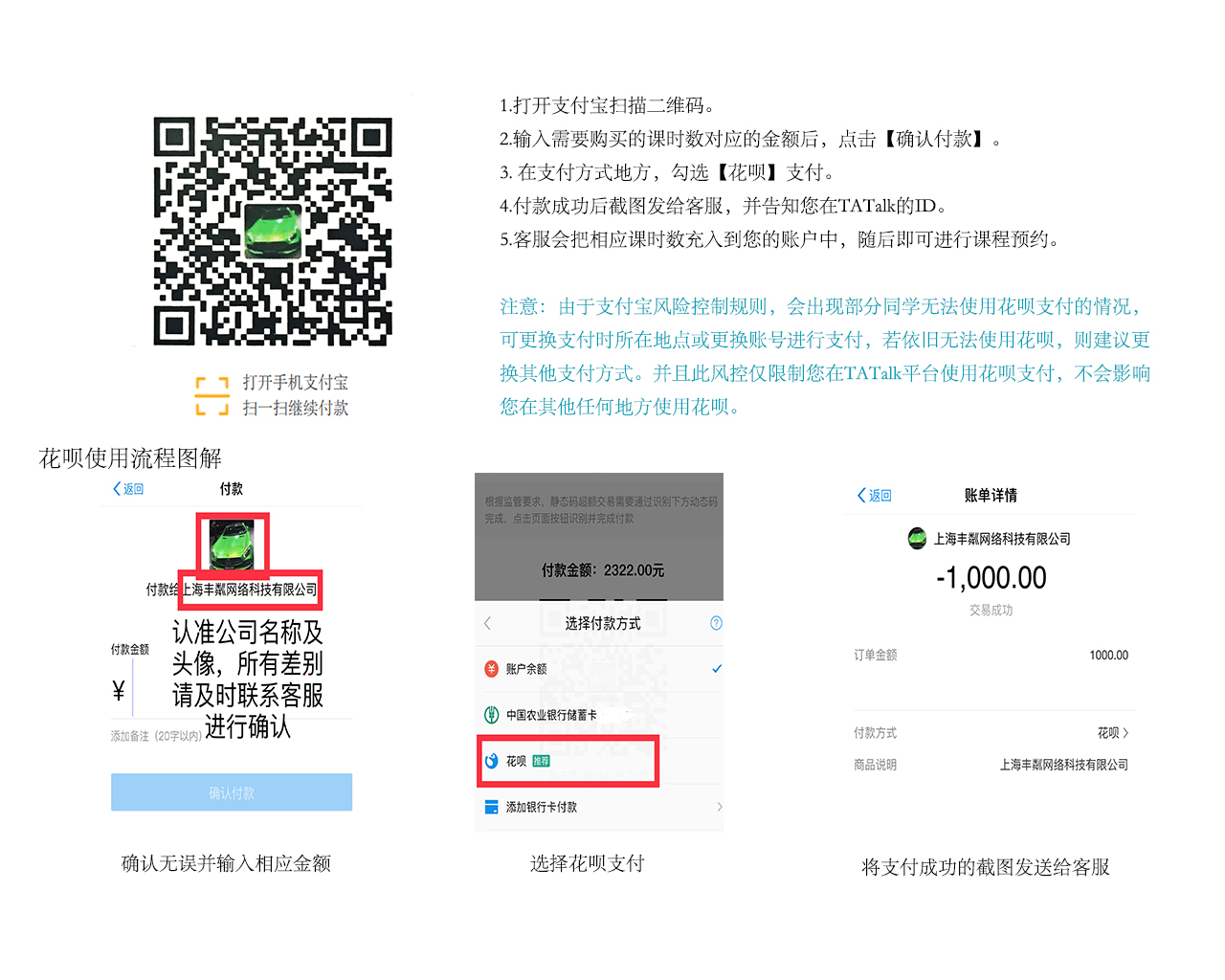1225x980 pixels.
Task: Select 中国农业银行储蓄卡 payment option
Action: (599, 715)
